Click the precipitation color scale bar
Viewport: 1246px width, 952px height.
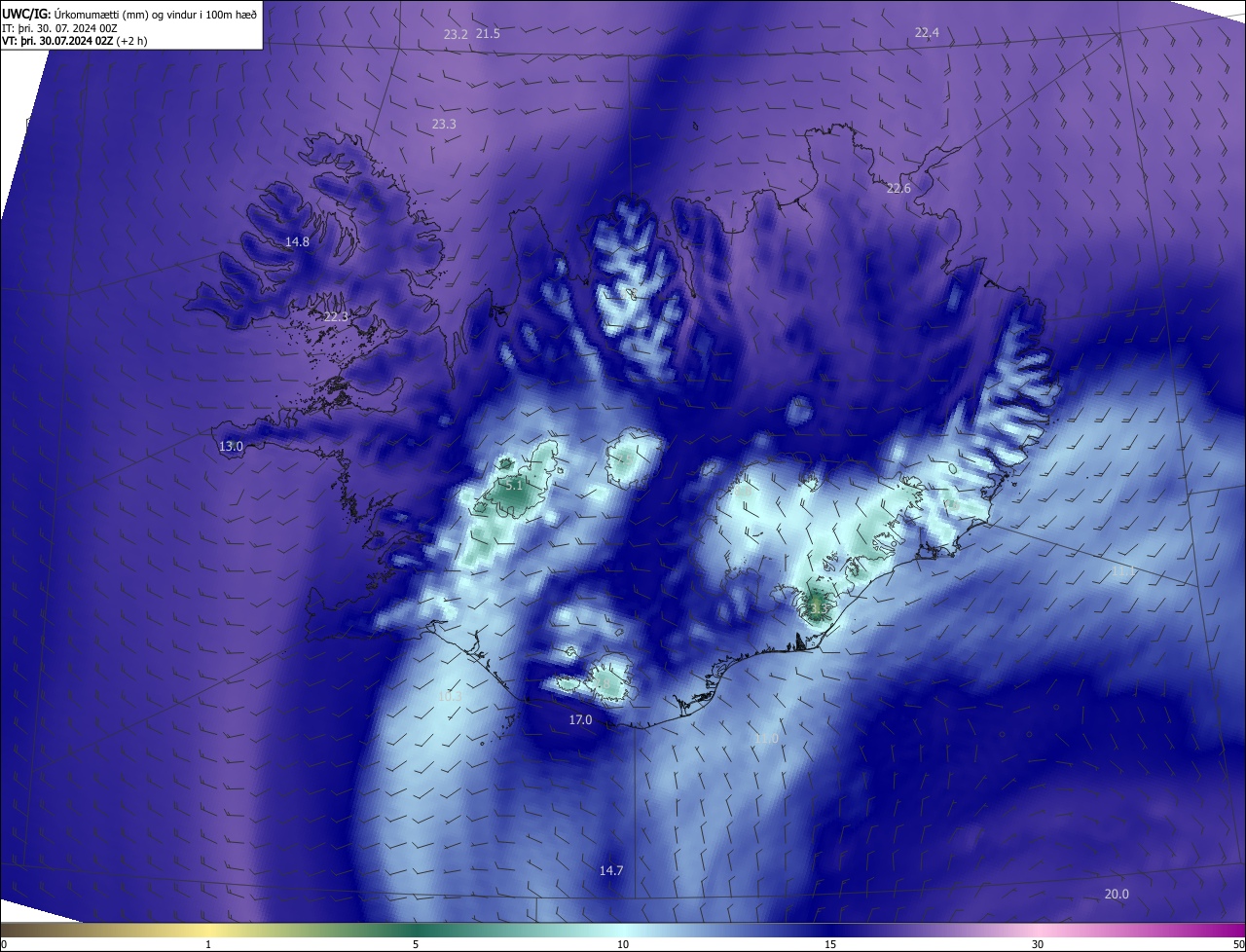coord(623,931)
